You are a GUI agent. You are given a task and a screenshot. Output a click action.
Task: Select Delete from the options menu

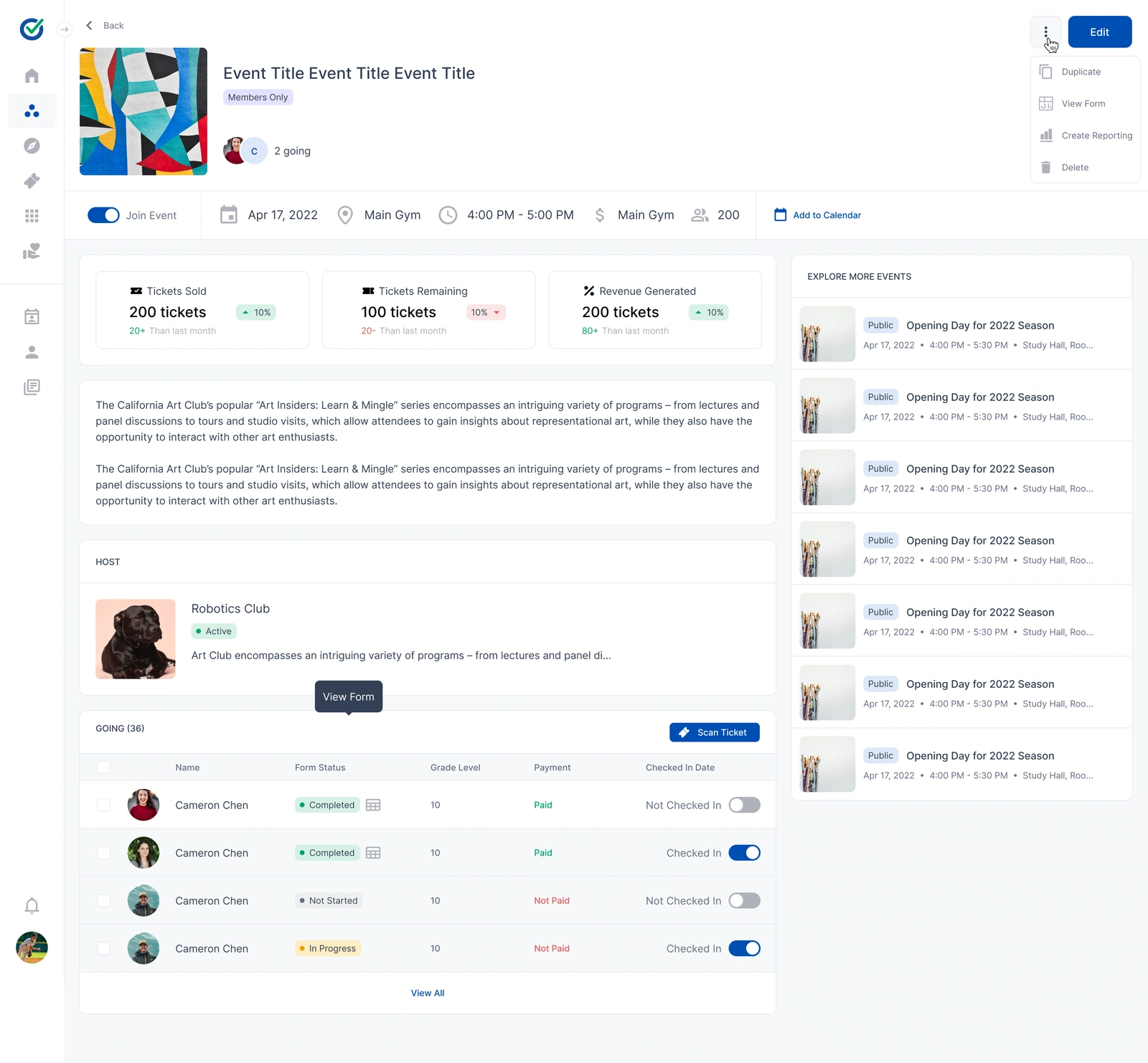click(1085, 167)
